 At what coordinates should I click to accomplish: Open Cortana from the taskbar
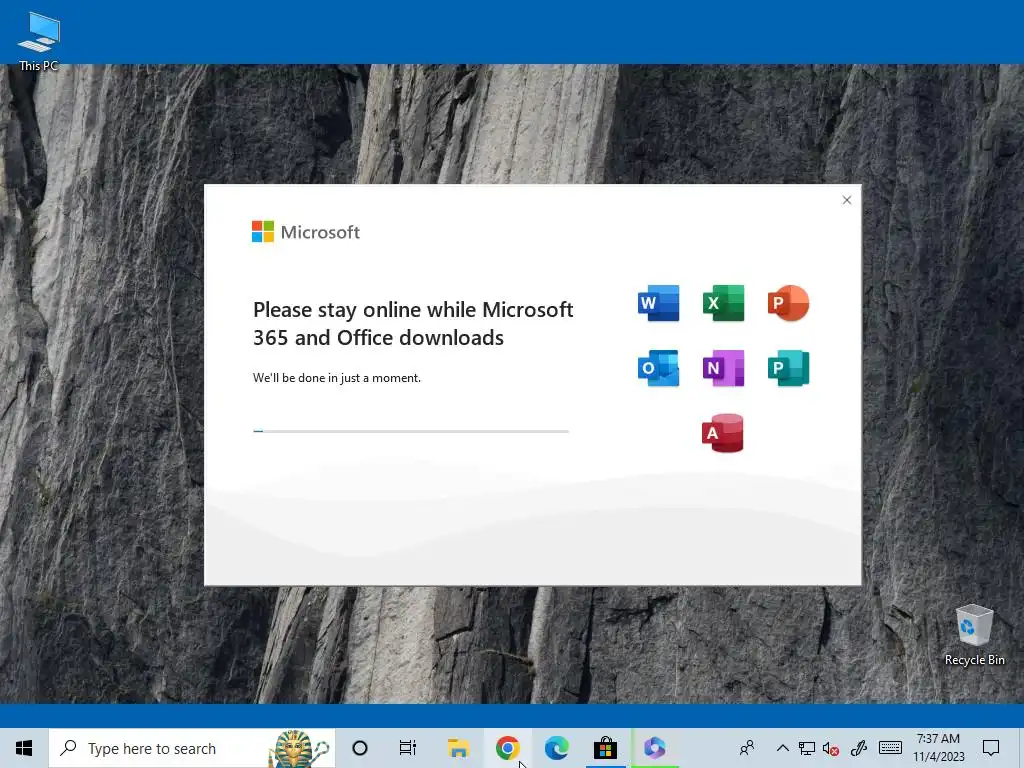point(360,748)
